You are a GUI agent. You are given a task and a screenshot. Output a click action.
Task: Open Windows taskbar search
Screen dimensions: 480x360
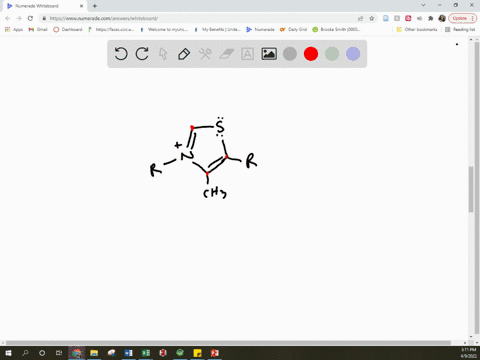tap(25, 353)
